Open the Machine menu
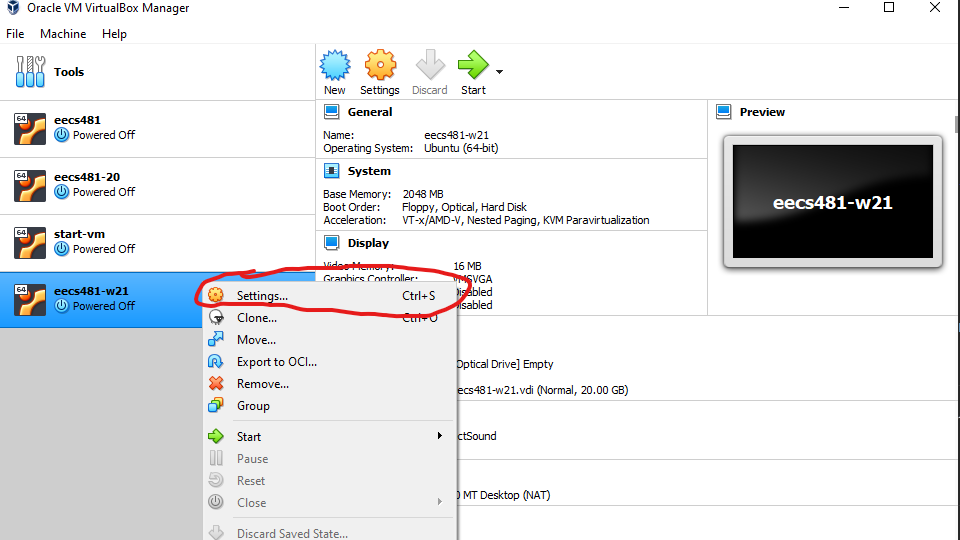 tap(63, 34)
